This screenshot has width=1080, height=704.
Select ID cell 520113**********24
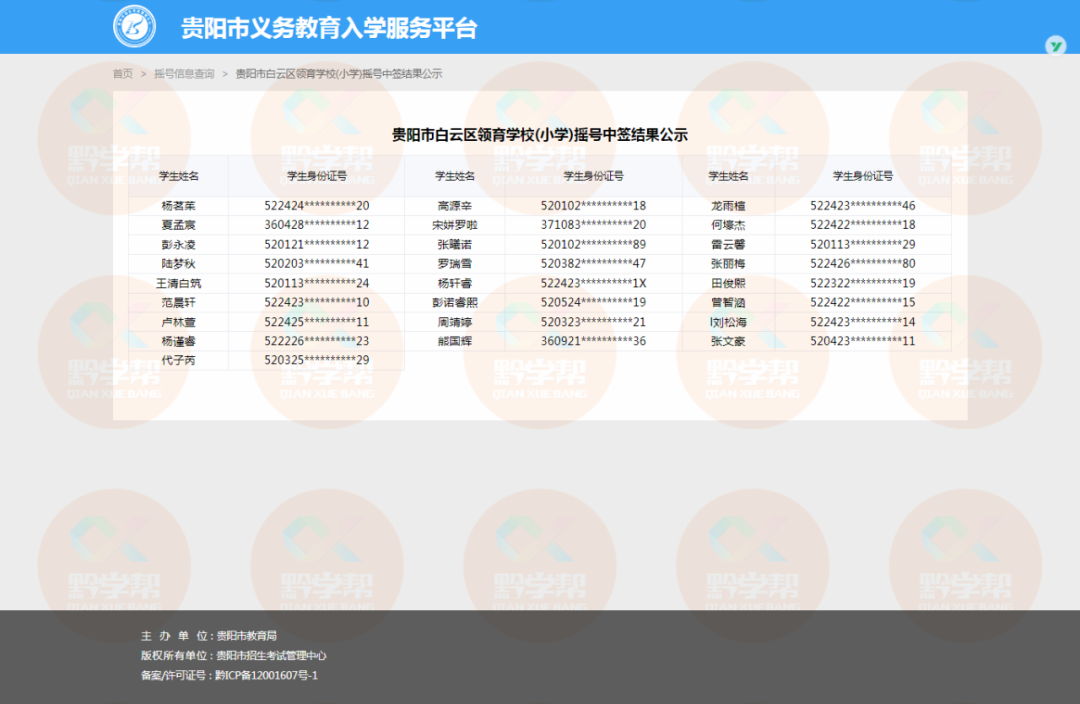(x=316, y=283)
